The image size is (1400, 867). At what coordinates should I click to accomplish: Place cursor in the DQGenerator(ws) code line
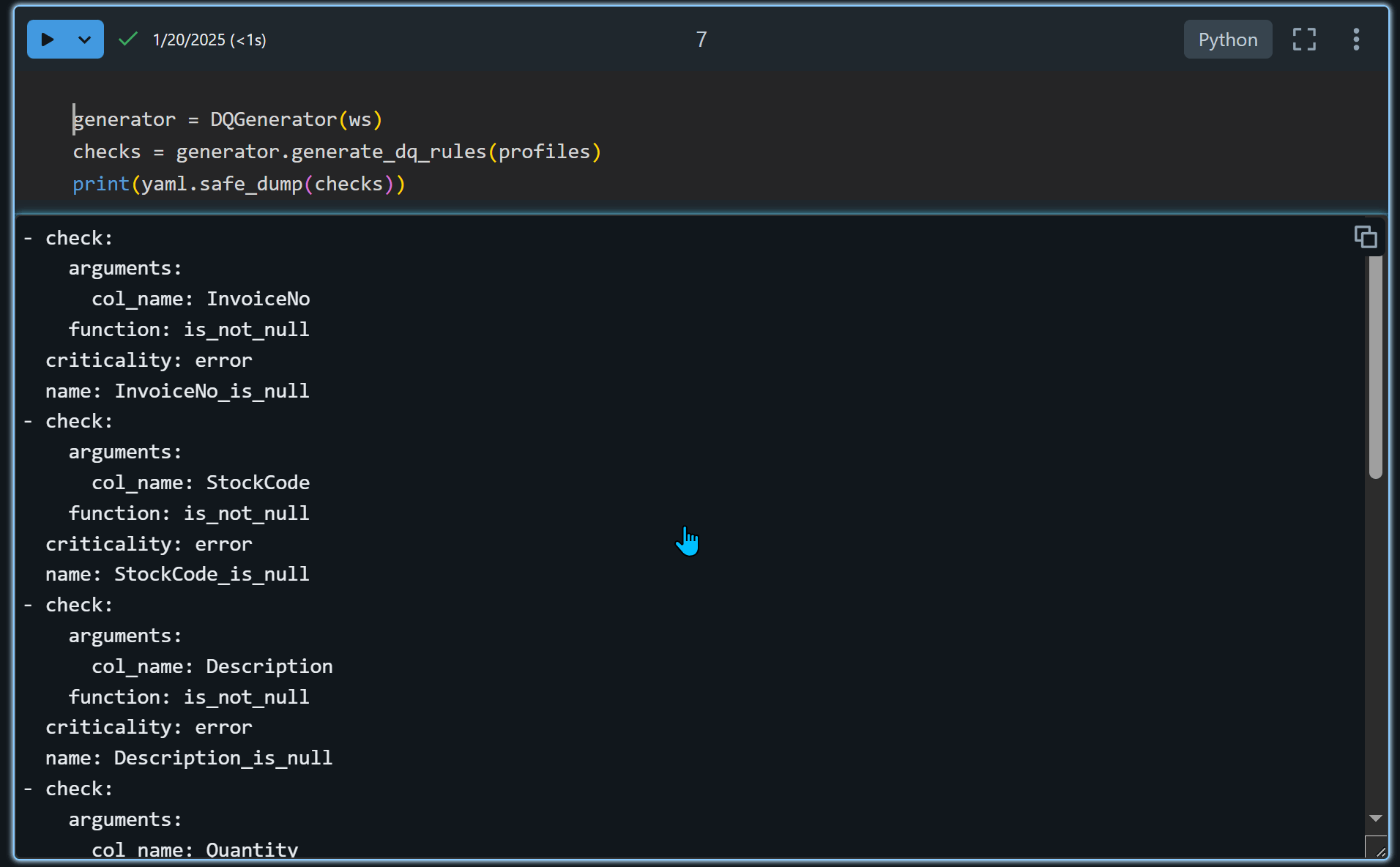point(228,119)
